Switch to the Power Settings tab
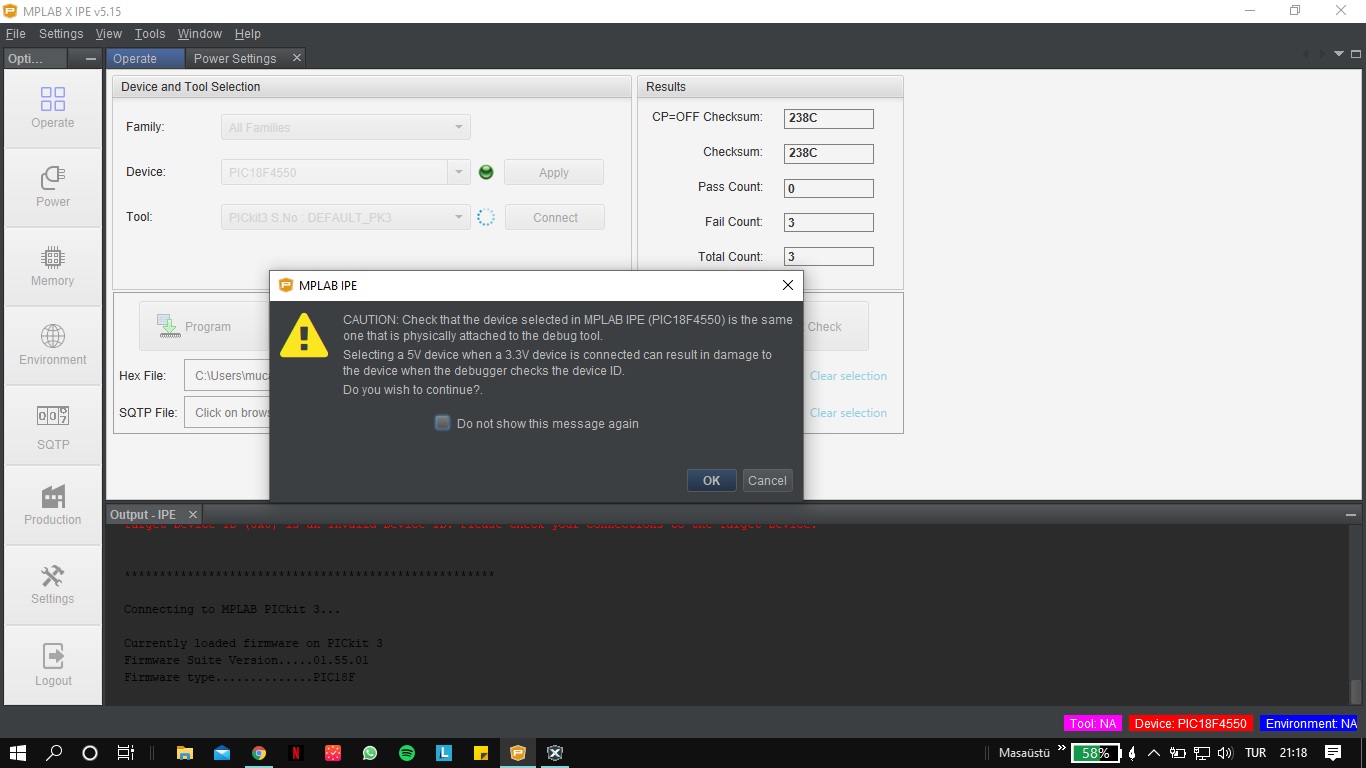 [235, 58]
